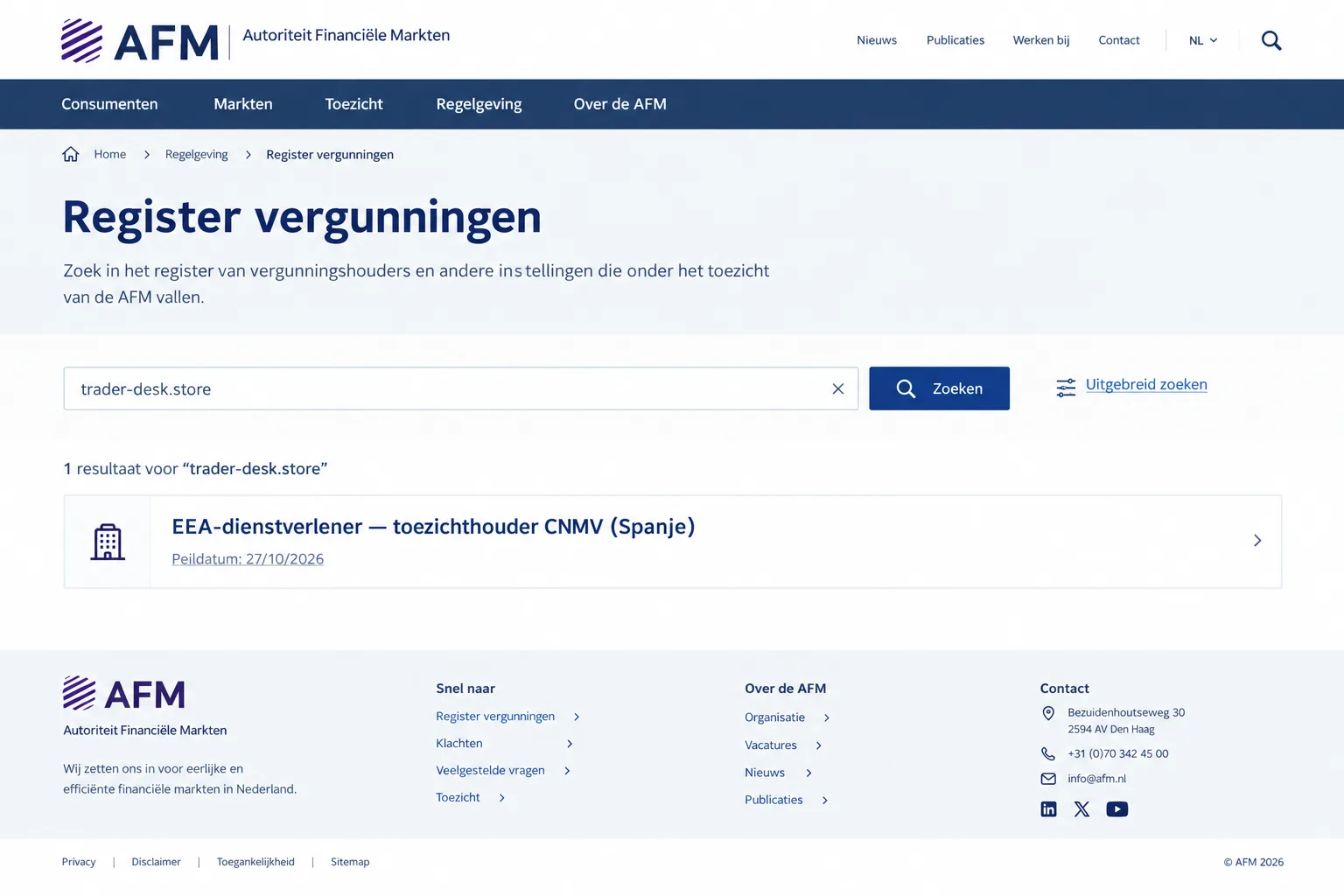
Task: Click the chevron next to Vacatures
Action: point(819,745)
